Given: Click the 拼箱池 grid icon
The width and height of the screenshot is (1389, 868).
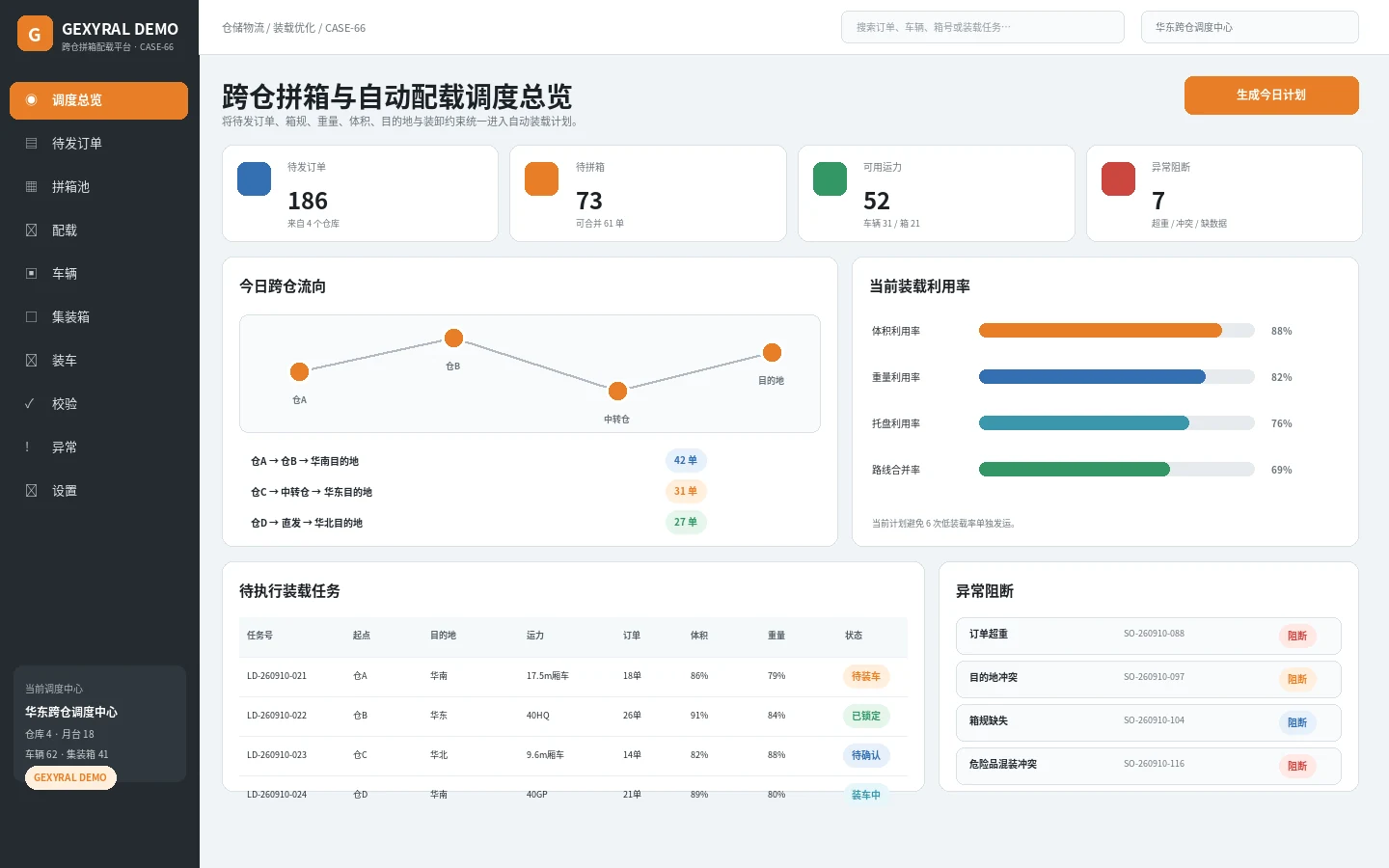Looking at the screenshot, I should (x=31, y=187).
